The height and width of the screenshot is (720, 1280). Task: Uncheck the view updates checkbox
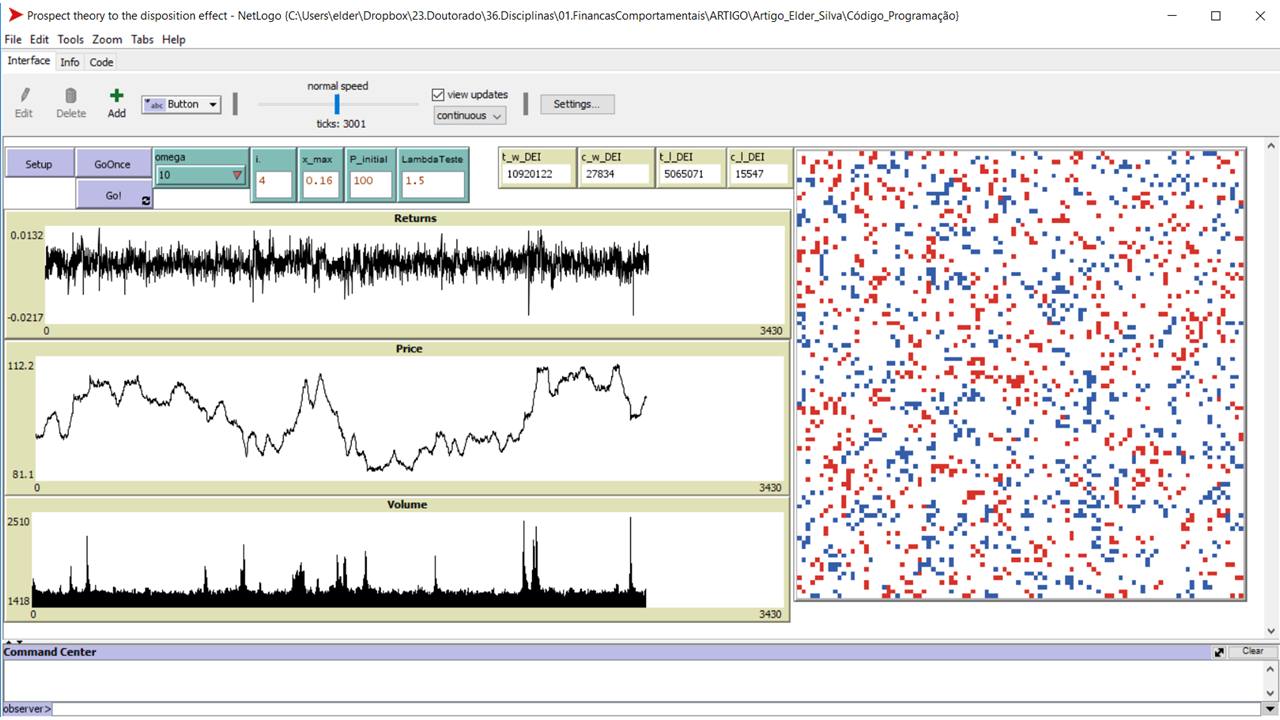click(x=438, y=94)
